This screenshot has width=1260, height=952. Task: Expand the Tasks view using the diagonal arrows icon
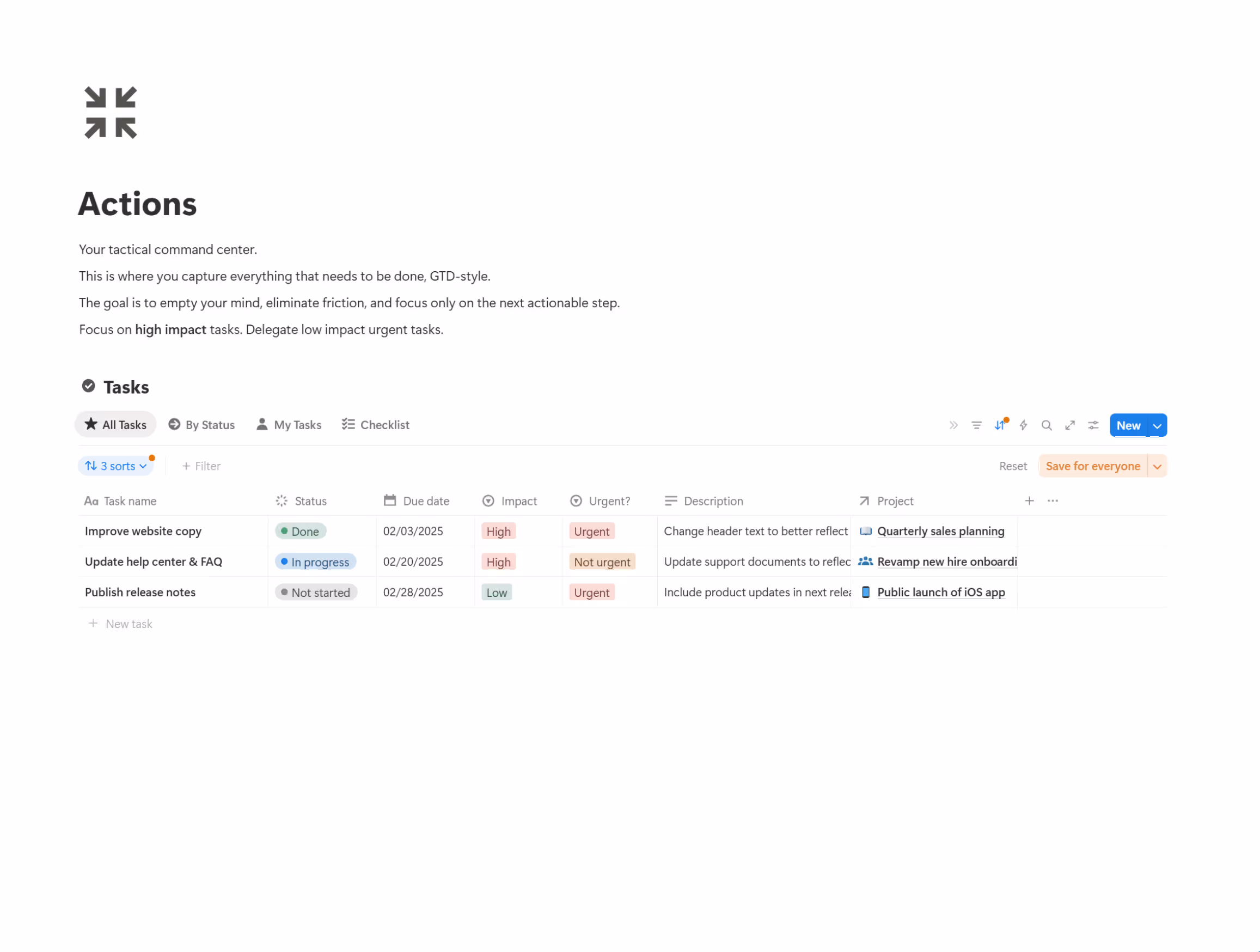[1070, 425]
